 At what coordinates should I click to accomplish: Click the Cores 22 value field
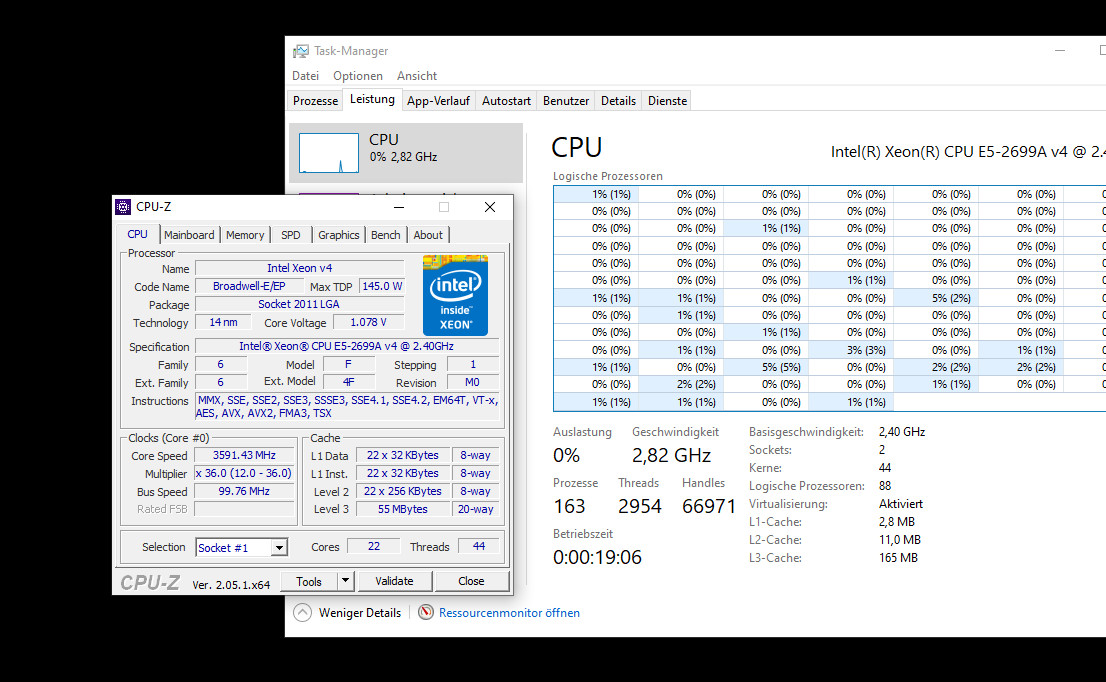click(374, 547)
